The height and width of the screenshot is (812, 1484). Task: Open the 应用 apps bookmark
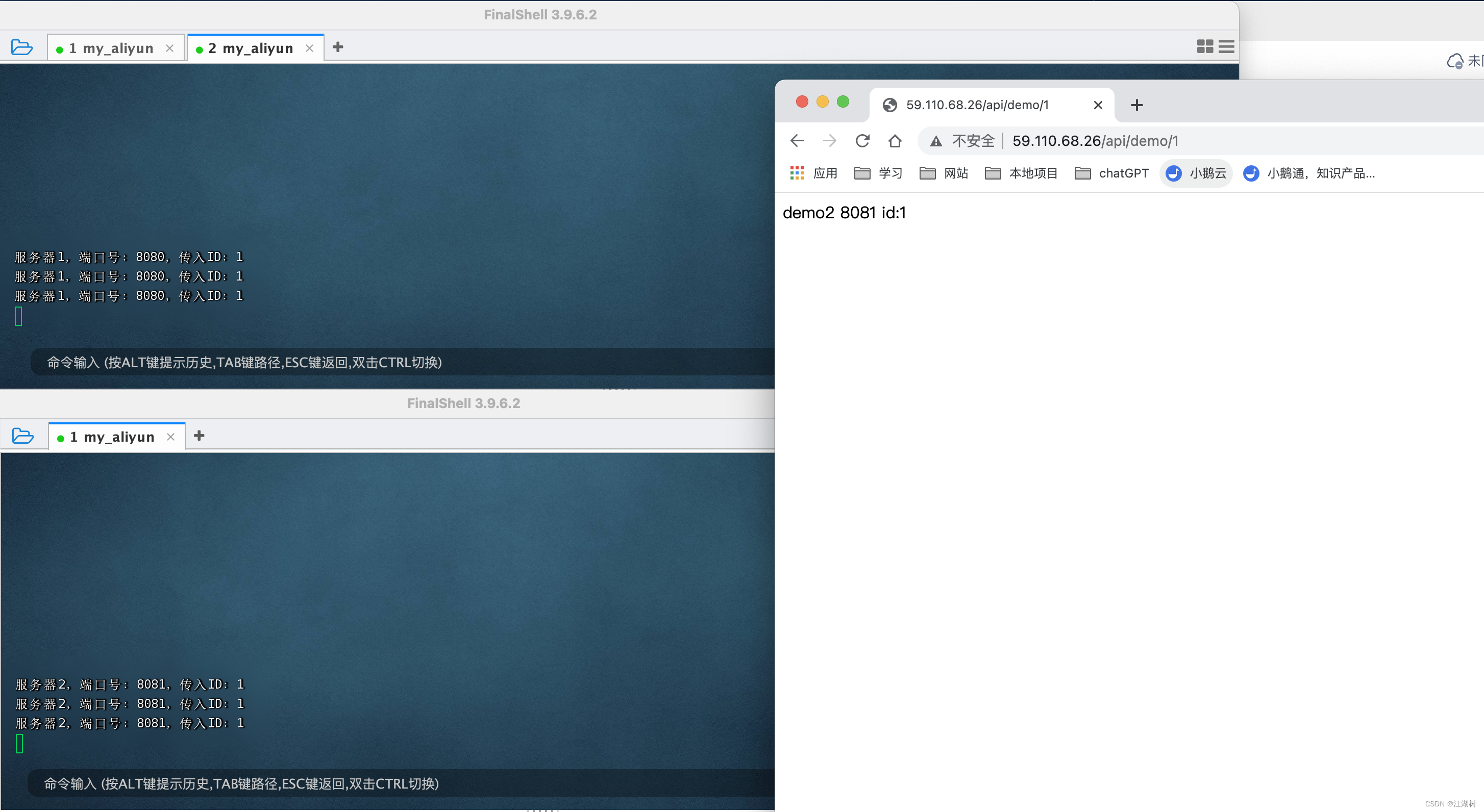[x=813, y=173]
